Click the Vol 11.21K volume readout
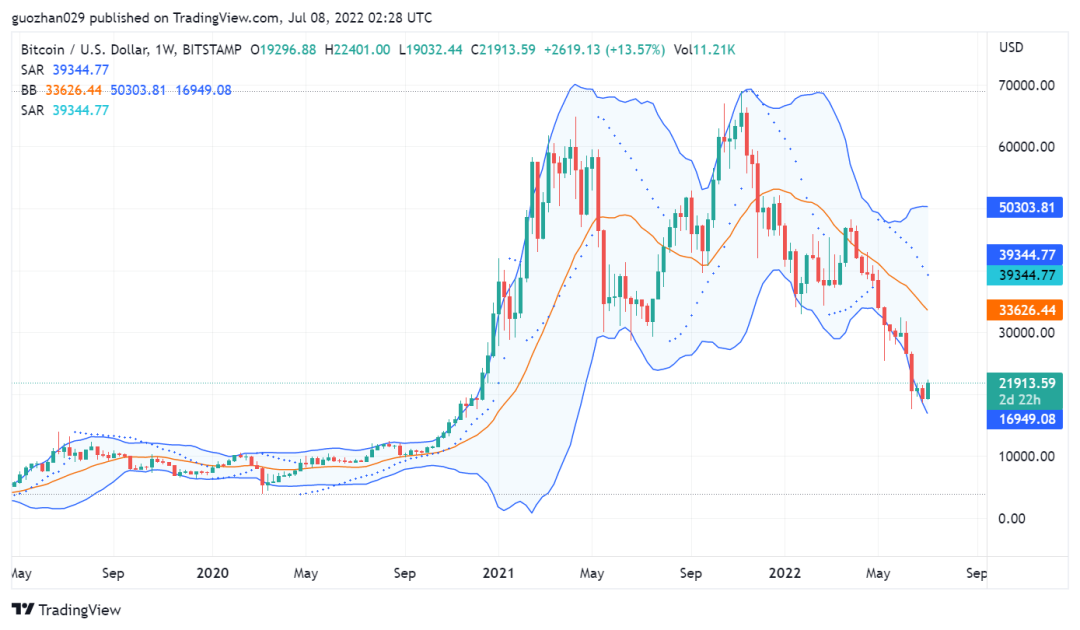Image resolution: width=1080 pixels, height=630 pixels. point(705,50)
